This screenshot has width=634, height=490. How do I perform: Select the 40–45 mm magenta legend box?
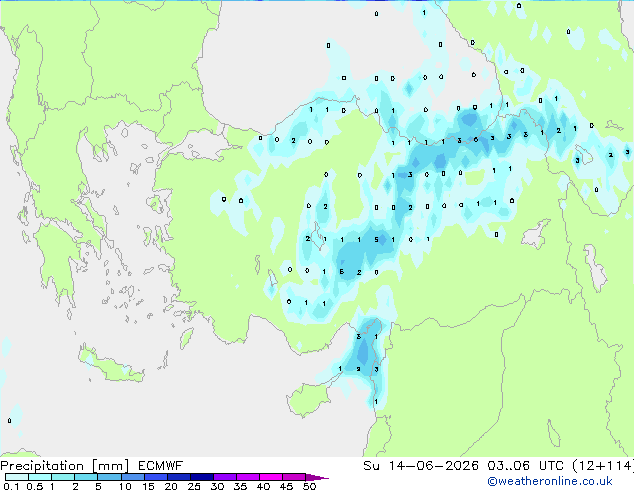[x=271, y=477]
